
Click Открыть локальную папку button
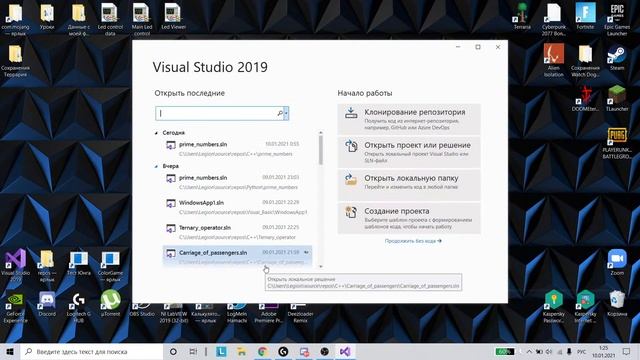(x=409, y=185)
